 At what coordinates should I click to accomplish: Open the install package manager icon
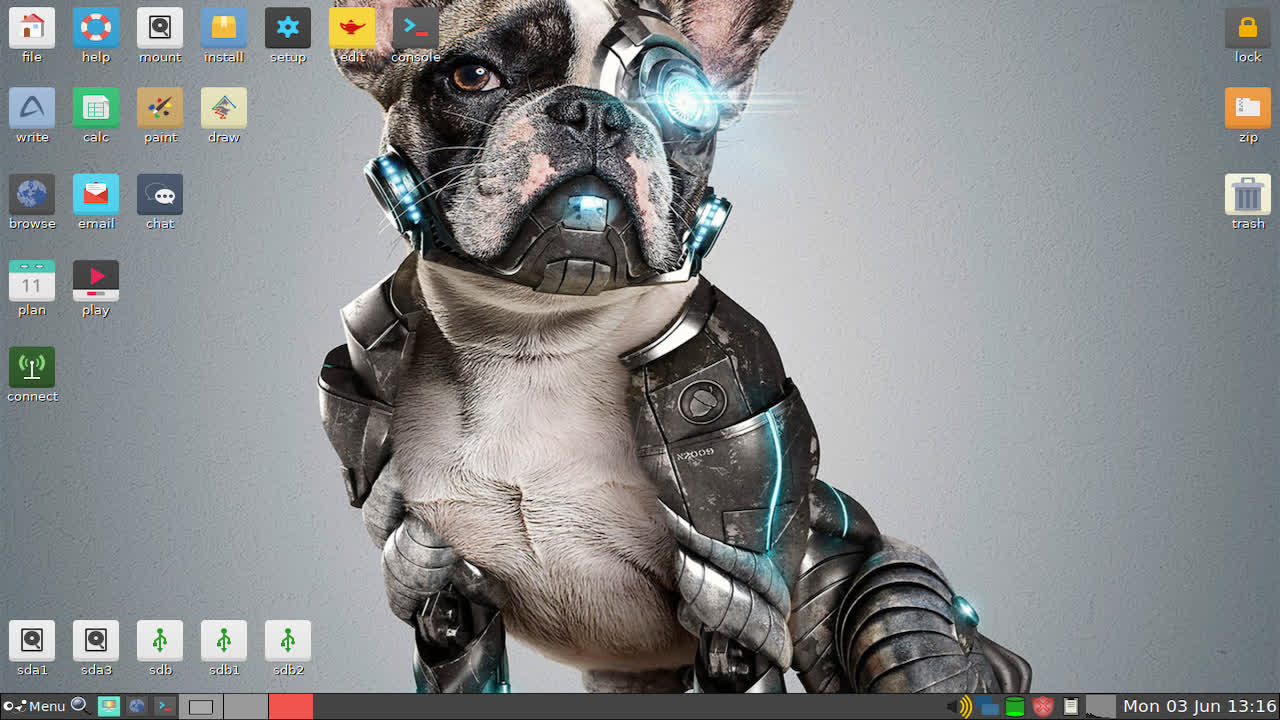(x=224, y=29)
